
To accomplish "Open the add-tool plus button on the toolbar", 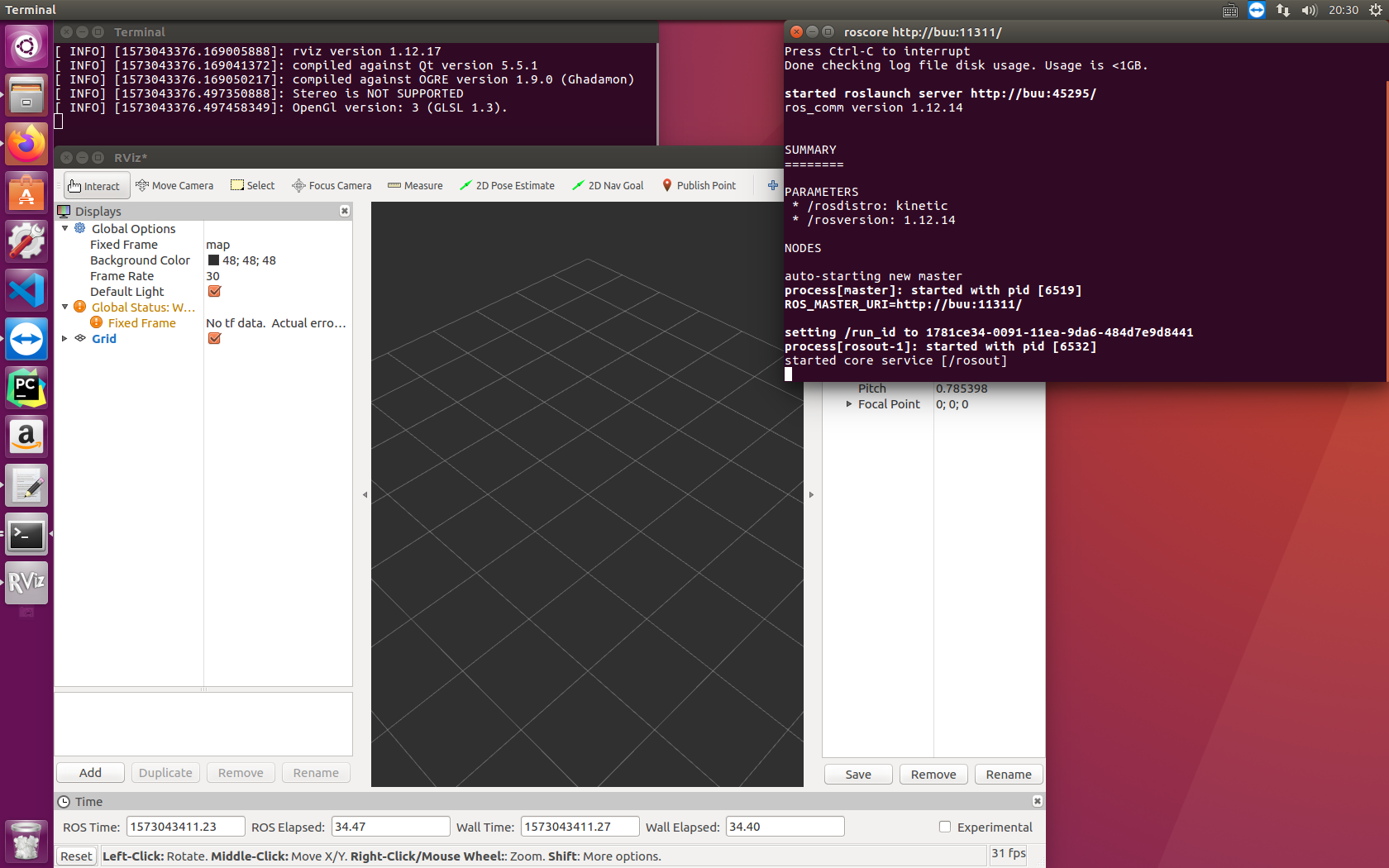I will (x=771, y=185).
